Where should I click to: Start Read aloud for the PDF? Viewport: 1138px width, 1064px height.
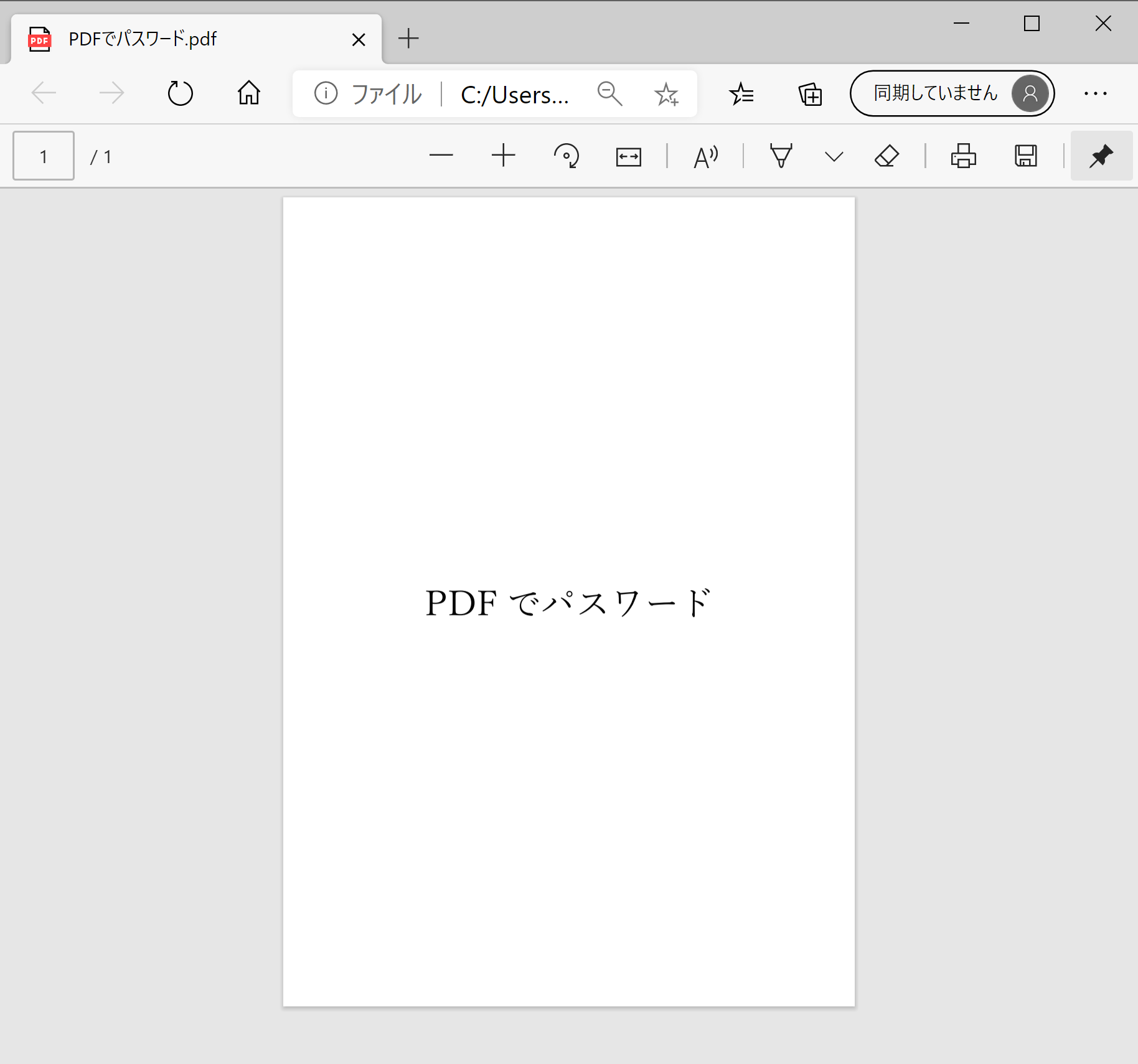coord(706,156)
